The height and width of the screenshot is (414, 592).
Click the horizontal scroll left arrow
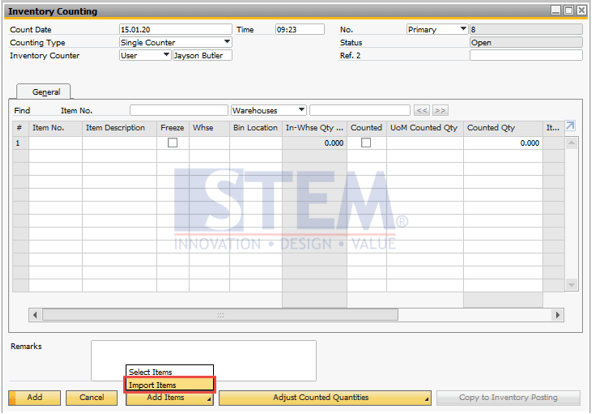(x=35, y=315)
